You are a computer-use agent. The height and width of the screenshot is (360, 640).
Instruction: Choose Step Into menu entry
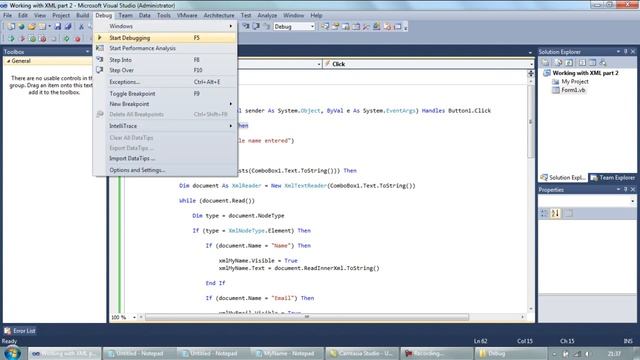(x=165, y=60)
